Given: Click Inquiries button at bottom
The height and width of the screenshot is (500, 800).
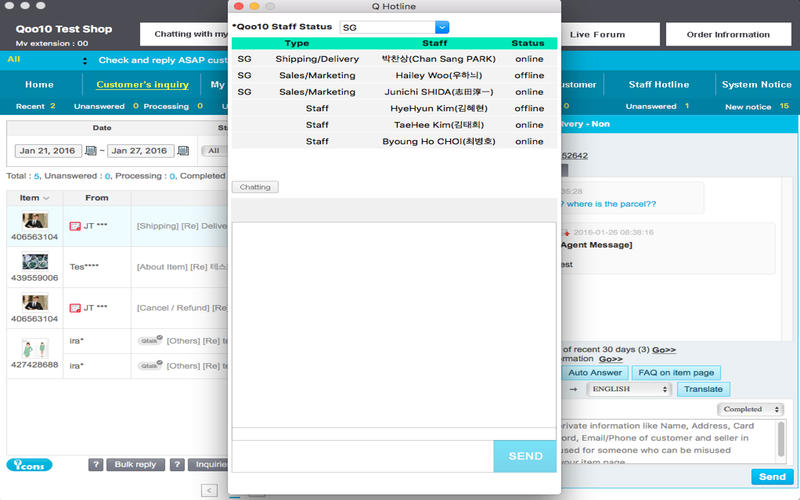Looking at the screenshot, I should pos(210,464).
